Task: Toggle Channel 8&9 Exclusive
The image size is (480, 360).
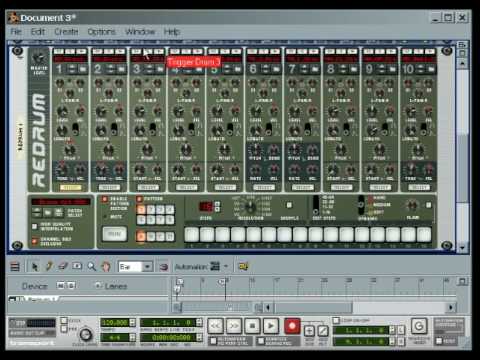Action: coord(34,241)
